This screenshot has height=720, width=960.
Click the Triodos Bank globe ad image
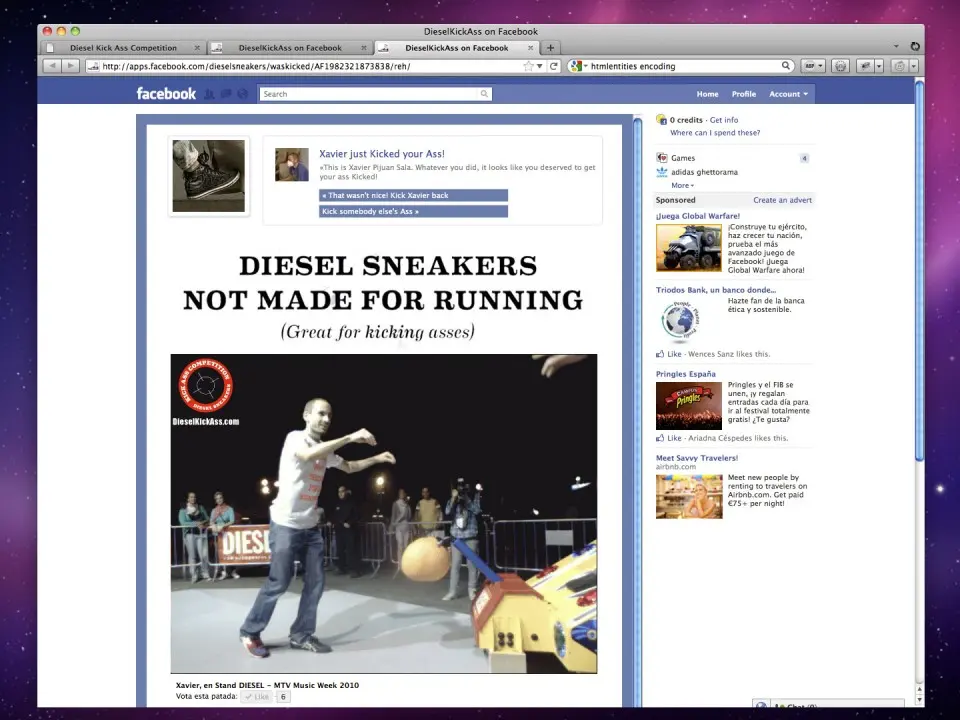681,320
